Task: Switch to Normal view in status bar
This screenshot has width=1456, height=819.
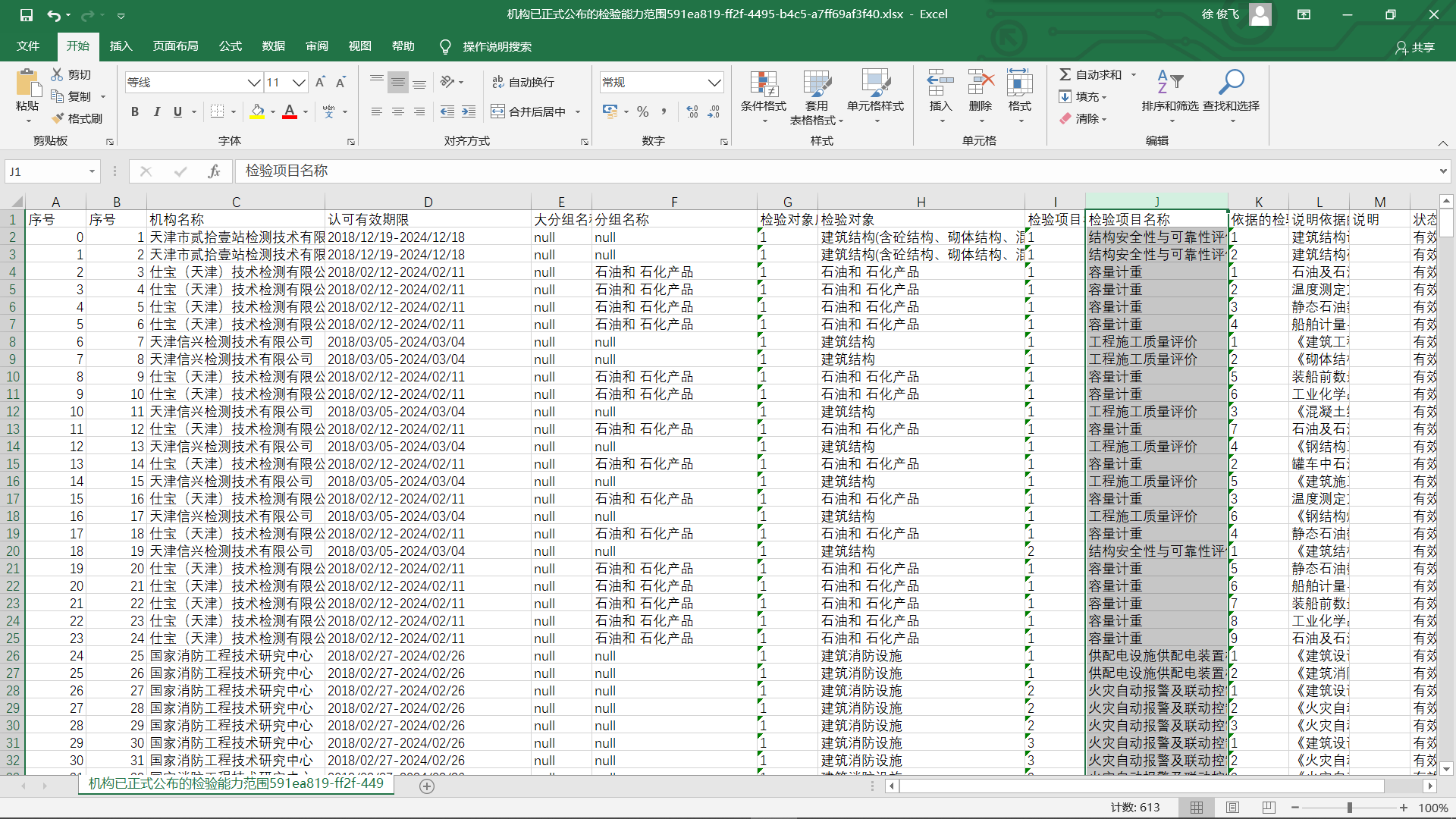Action: [1197, 808]
